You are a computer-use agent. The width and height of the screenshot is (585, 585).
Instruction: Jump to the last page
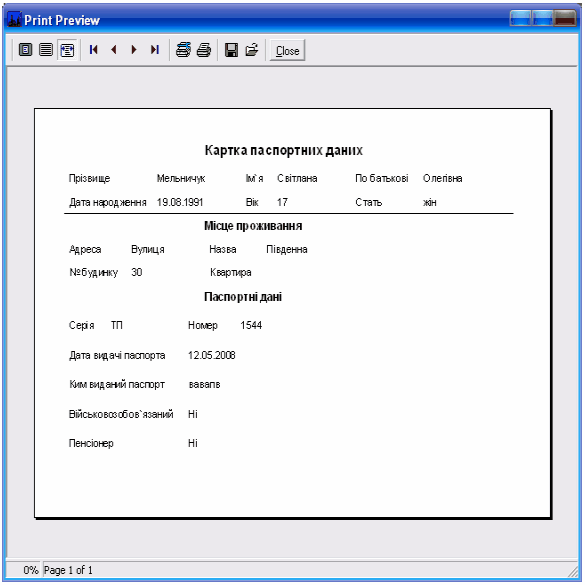[154, 50]
